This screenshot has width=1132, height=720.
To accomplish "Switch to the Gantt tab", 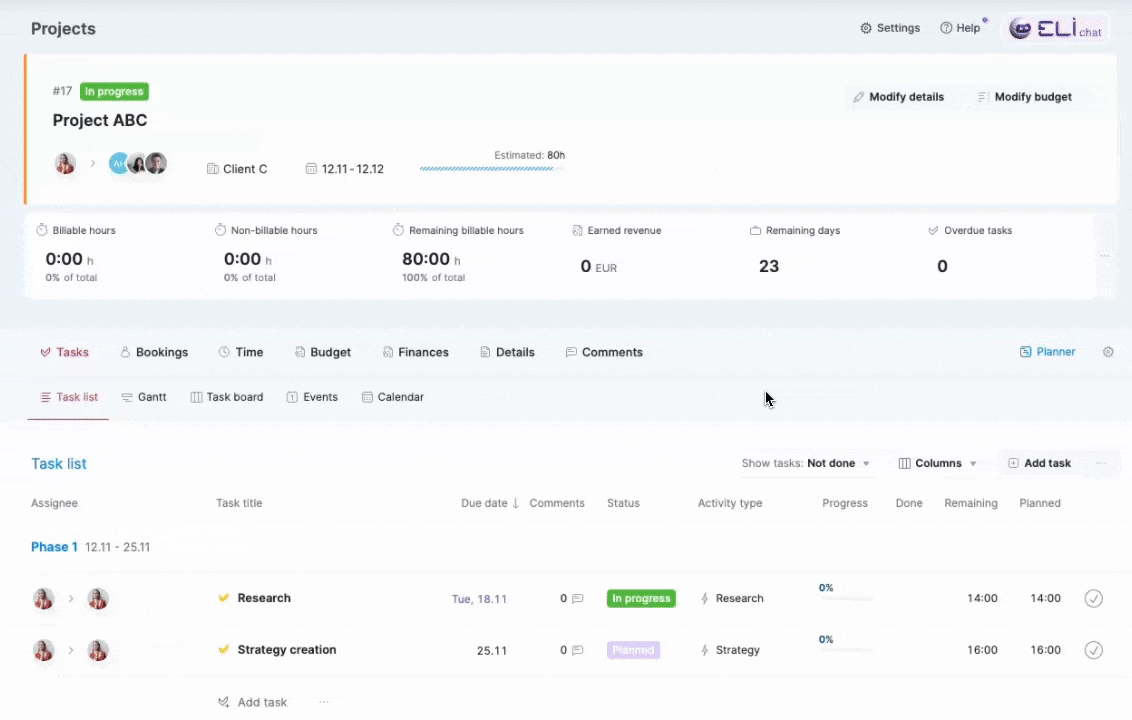I will coord(144,397).
